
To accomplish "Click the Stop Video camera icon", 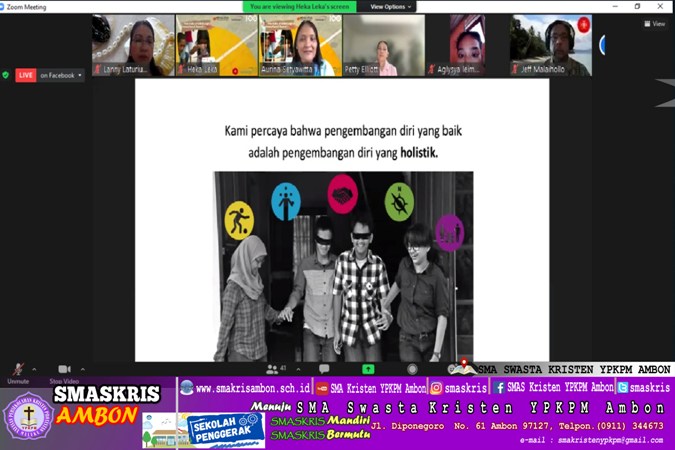I will click(x=65, y=369).
